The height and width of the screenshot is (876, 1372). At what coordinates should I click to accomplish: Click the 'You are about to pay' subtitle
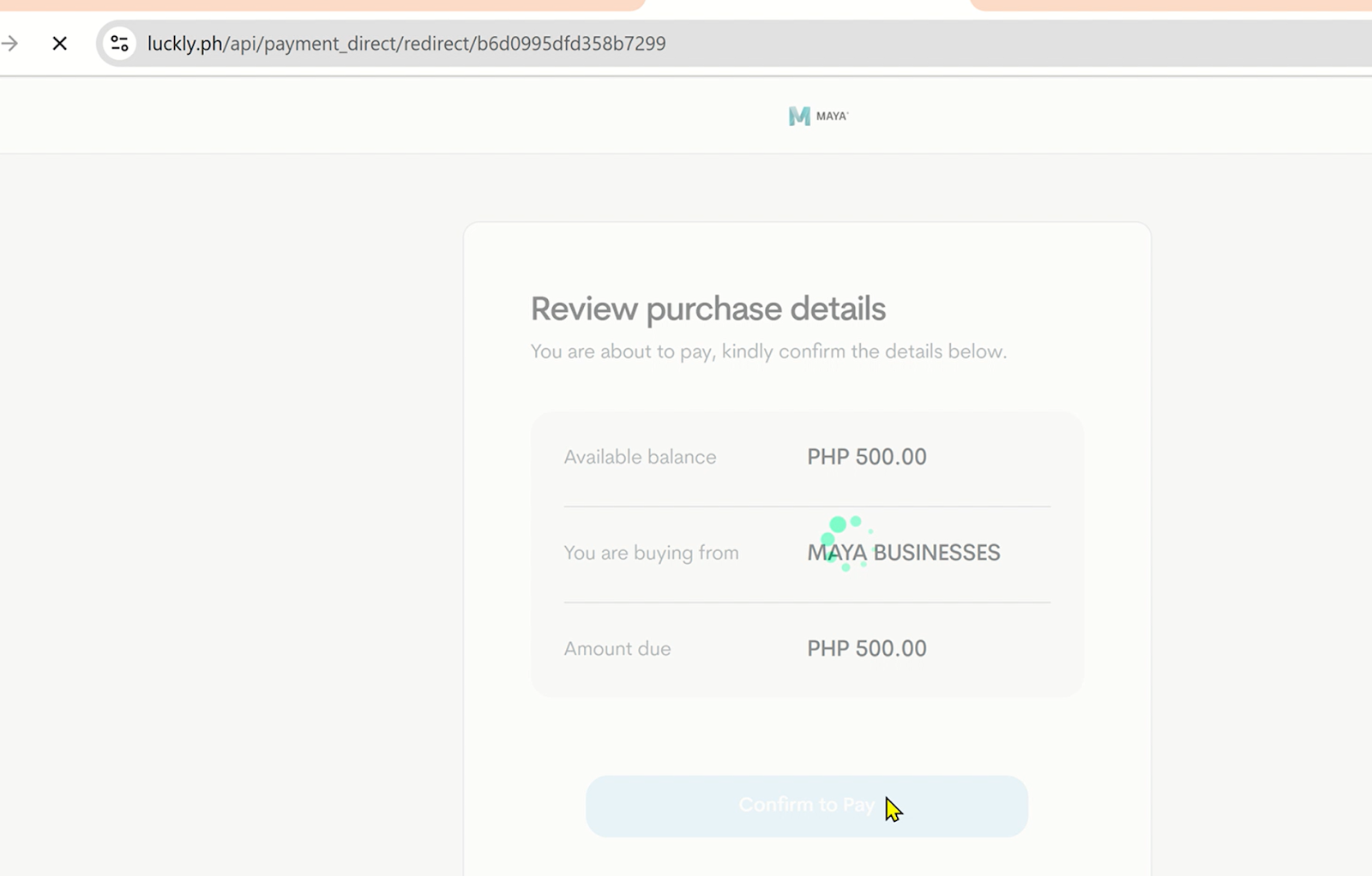[768, 351]
